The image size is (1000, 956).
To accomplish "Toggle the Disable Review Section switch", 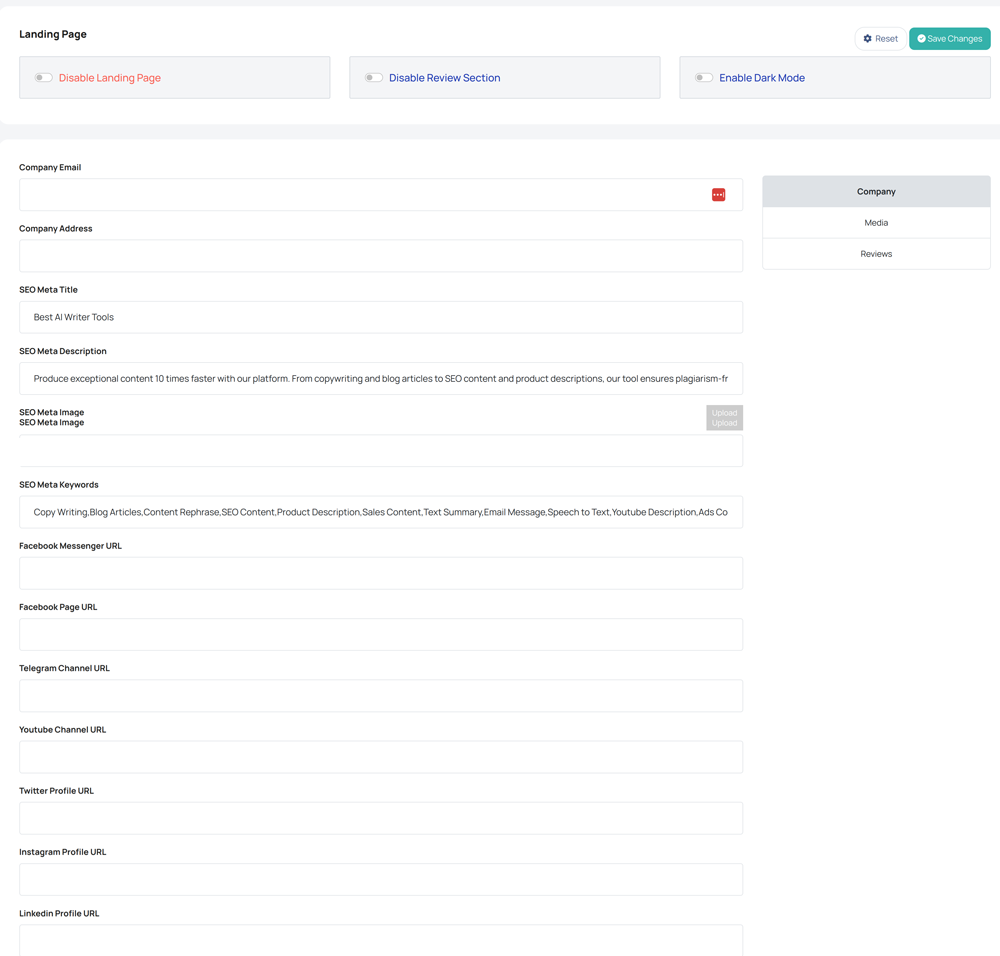I will (373, 78).
